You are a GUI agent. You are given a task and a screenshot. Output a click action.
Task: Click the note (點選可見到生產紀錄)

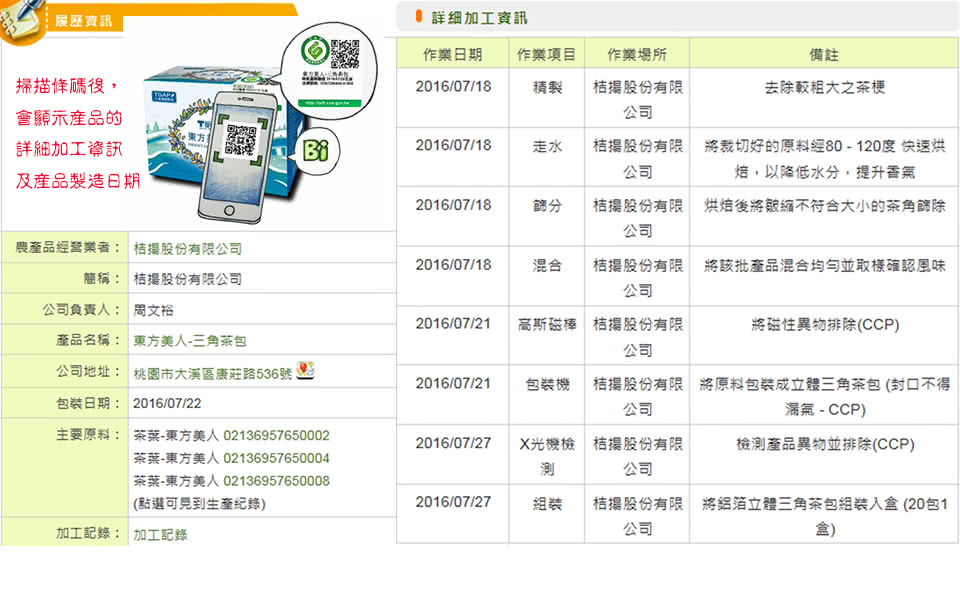click(x=200, y=504)
